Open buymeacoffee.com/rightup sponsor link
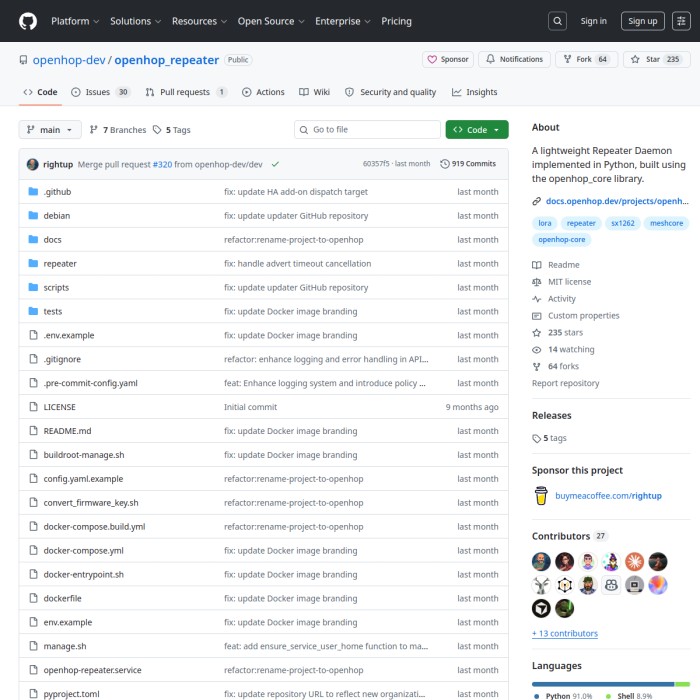This screenshot has width=700, height=700. point(608,496)
